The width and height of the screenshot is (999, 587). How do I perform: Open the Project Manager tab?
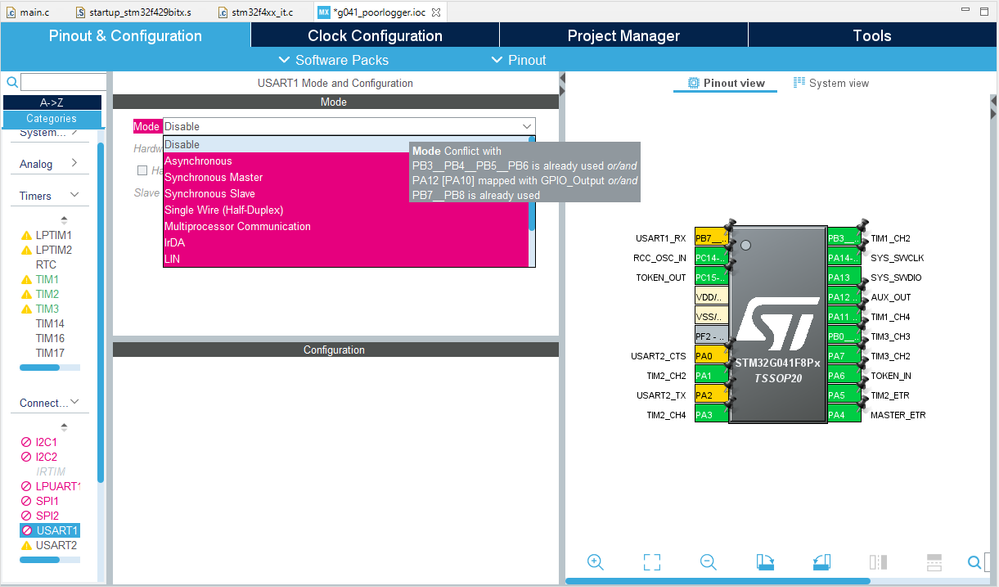[x=624, y=36]
